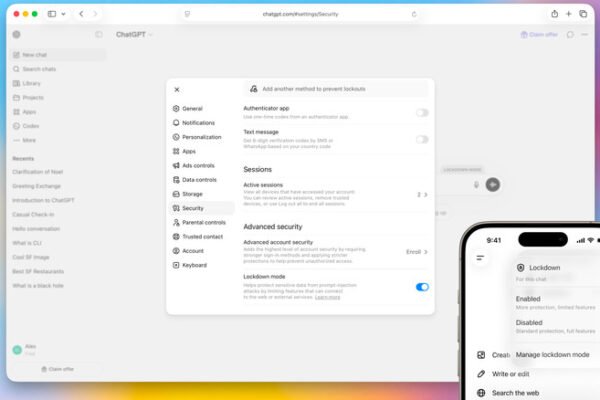Click Claim offer at sidebar bottom

click(x=57, y=369)
